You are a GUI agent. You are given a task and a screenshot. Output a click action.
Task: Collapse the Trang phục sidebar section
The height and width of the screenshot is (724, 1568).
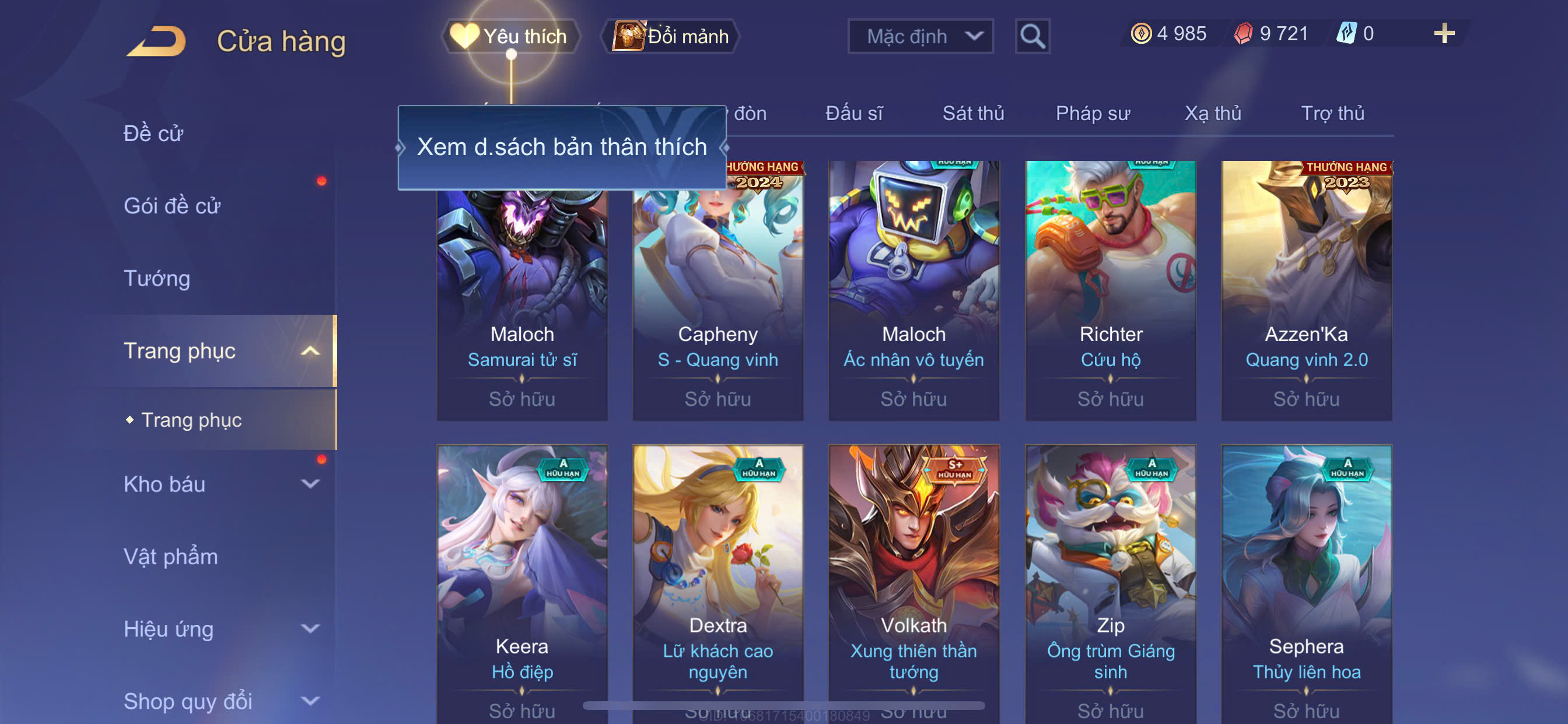310,351
